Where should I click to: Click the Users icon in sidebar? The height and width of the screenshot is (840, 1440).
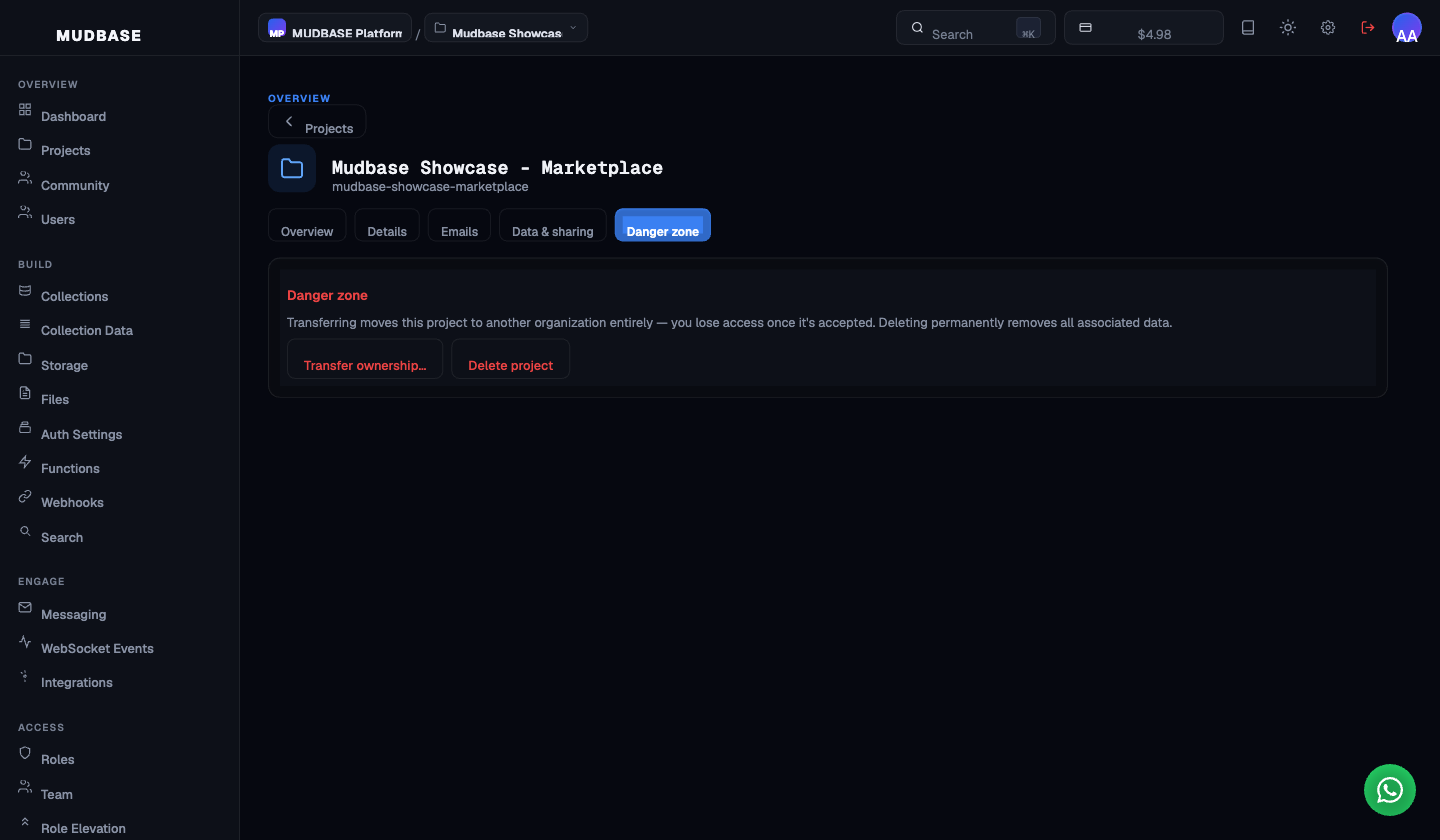click(x=25, y=212)
